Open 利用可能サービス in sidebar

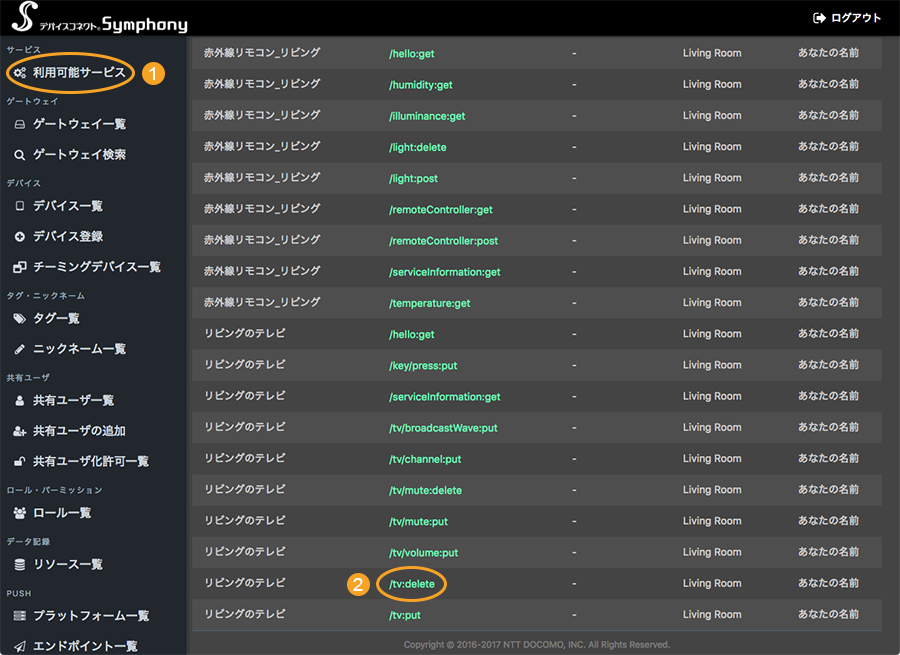(x=79, y=73)
